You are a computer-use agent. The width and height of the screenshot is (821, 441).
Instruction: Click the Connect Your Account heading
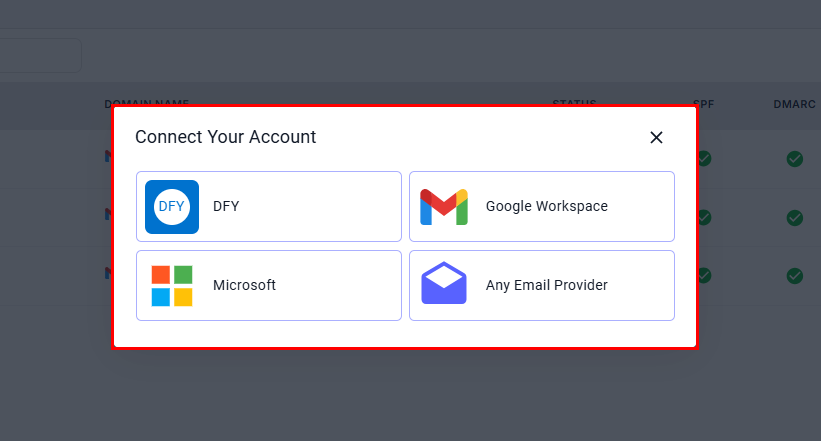pos(225,137)
